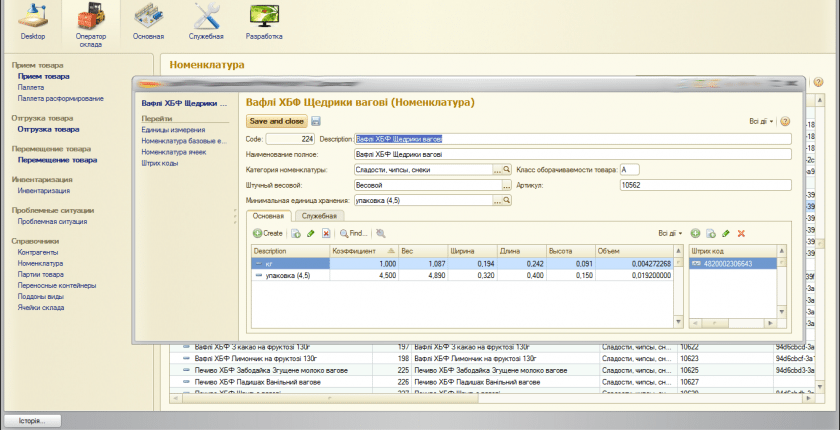Screen dimensions: 840x430
Task: Switch to the Служебная tab in form
Action: coord(319,216)
